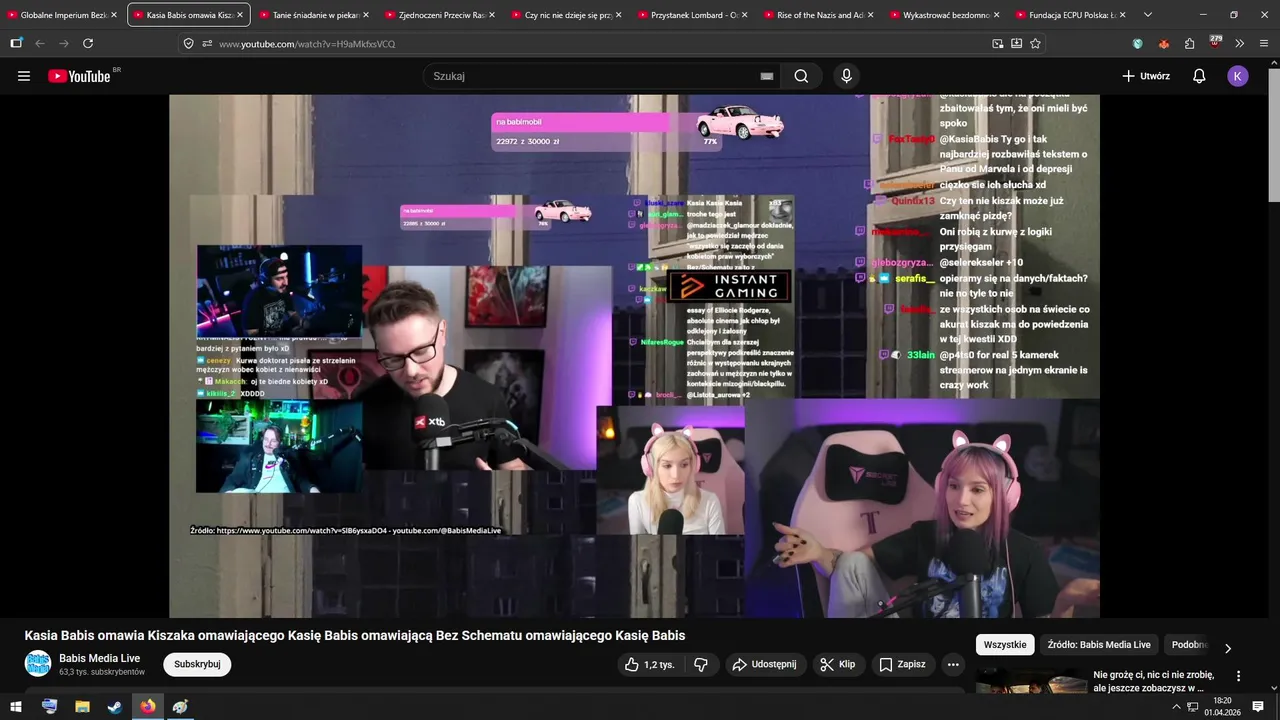This screenshot has width=1280, height=720.
Task: Switch to the "Przystanek Lombard" tab
Action: click(x=694, y=15)
